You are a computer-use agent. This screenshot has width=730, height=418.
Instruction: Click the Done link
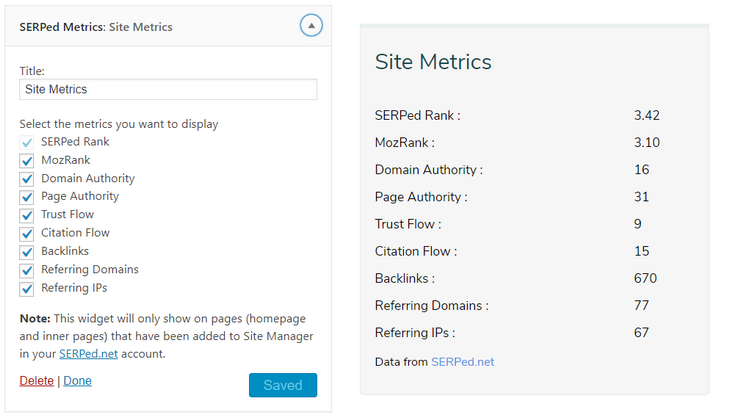(x=77, y=381)
